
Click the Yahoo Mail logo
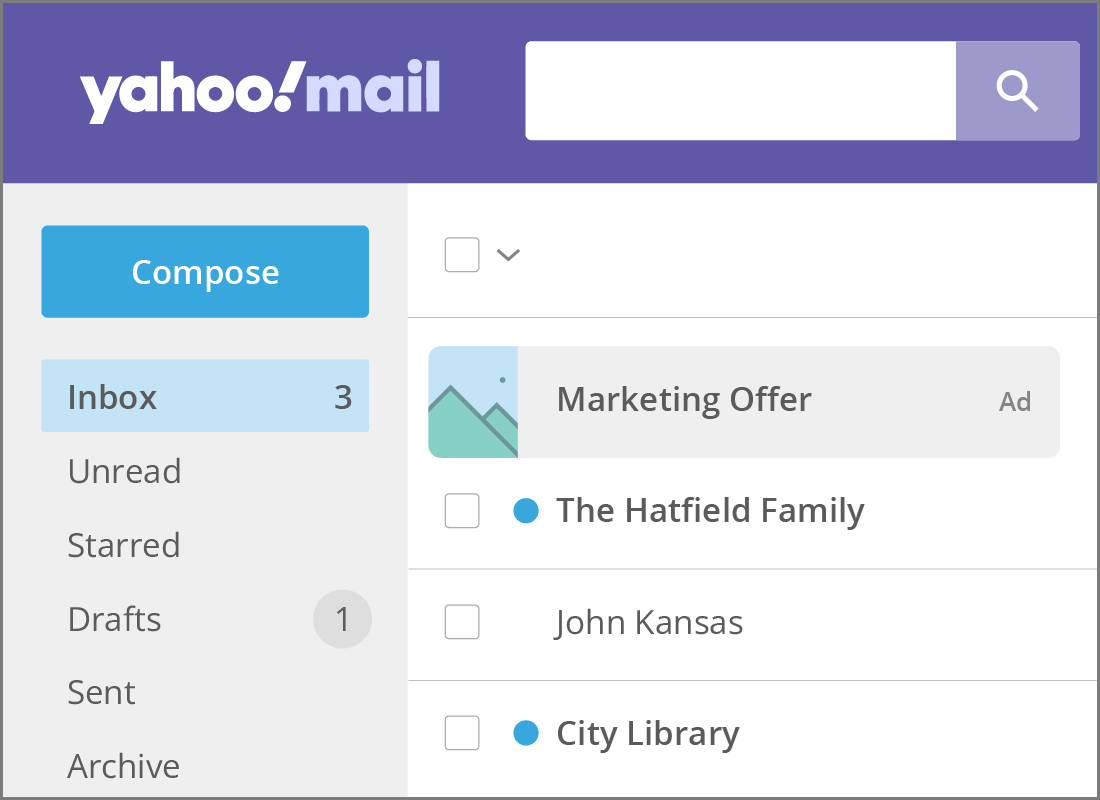(260, 92)
